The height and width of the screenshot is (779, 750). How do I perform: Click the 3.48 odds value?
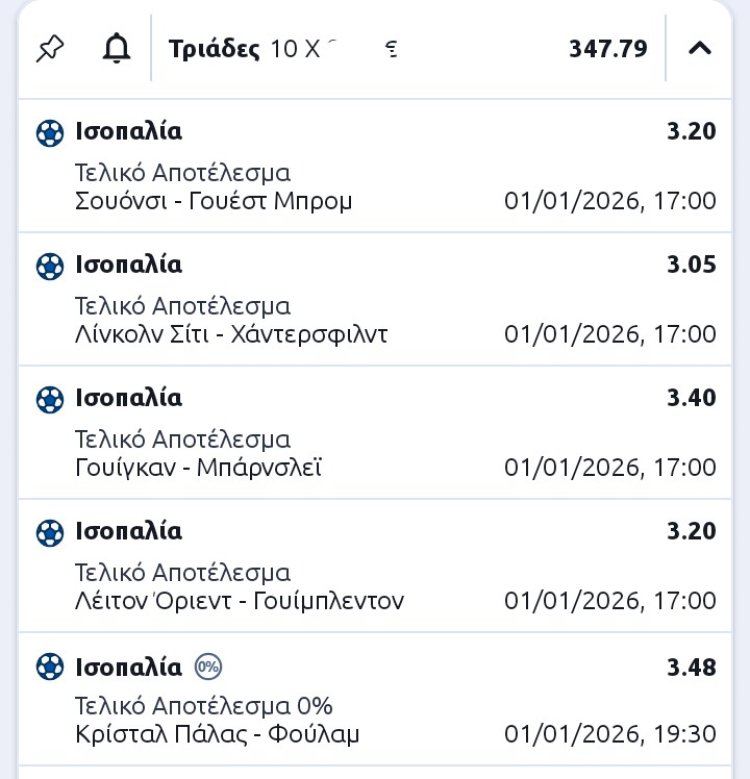click(691, 666)
